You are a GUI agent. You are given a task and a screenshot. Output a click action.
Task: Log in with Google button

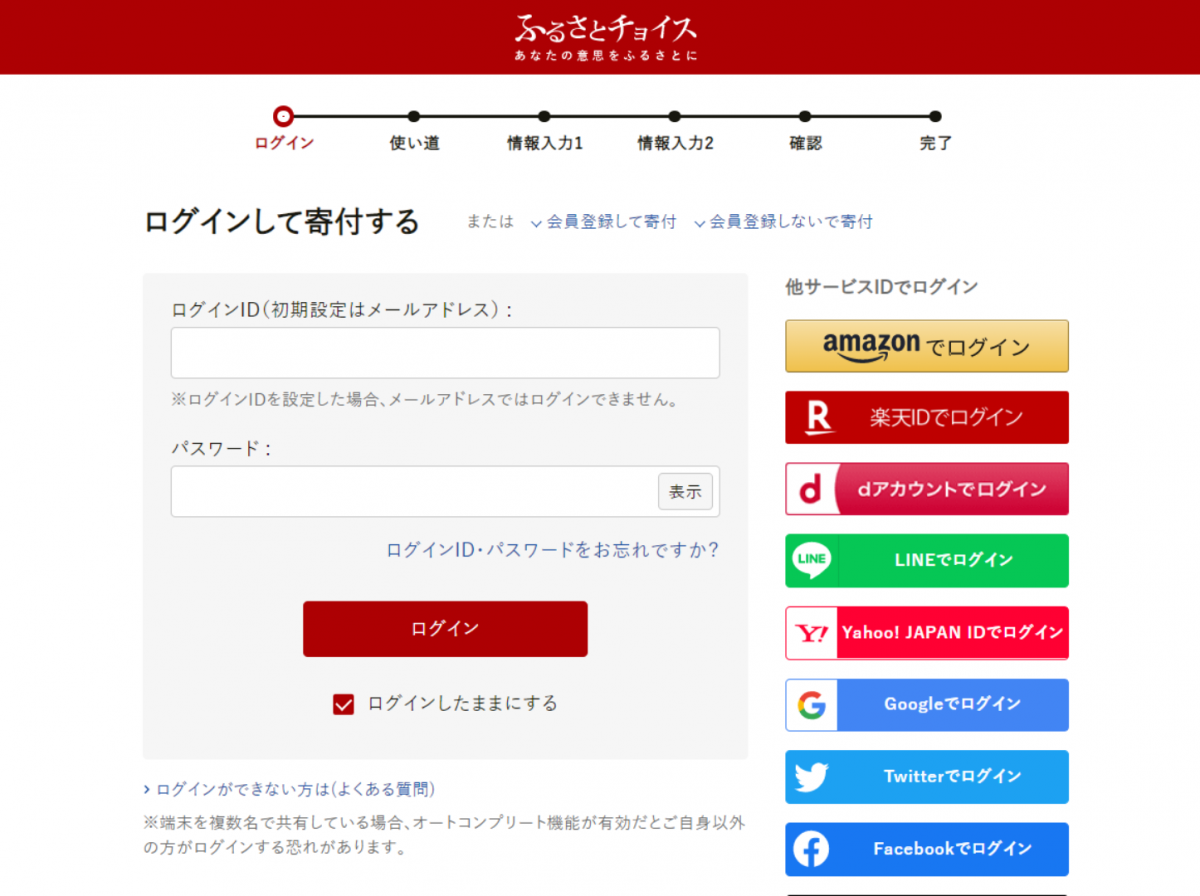tap(927, 705)
